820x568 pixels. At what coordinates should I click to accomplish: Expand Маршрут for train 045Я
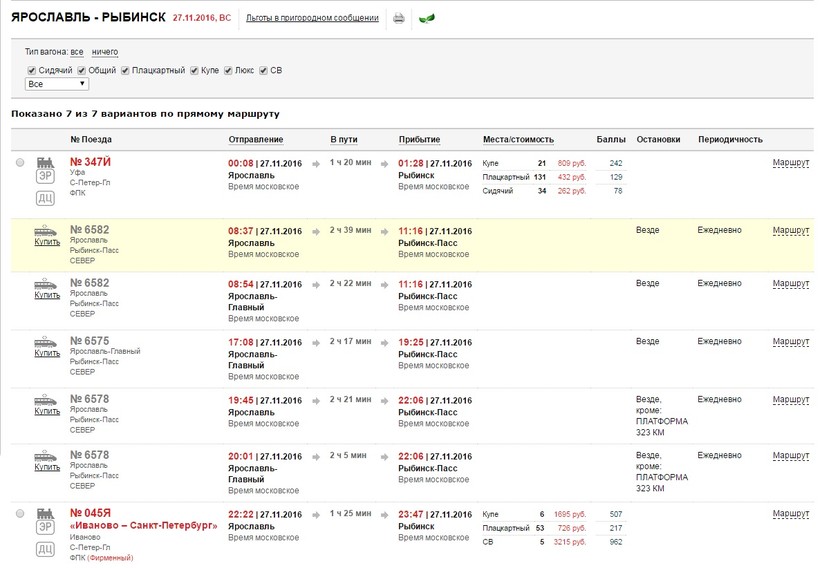(x=790, y=514)
